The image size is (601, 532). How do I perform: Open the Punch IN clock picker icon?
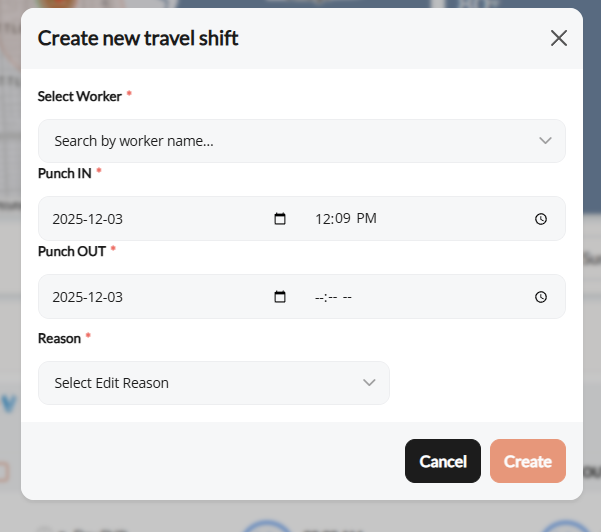541,219
